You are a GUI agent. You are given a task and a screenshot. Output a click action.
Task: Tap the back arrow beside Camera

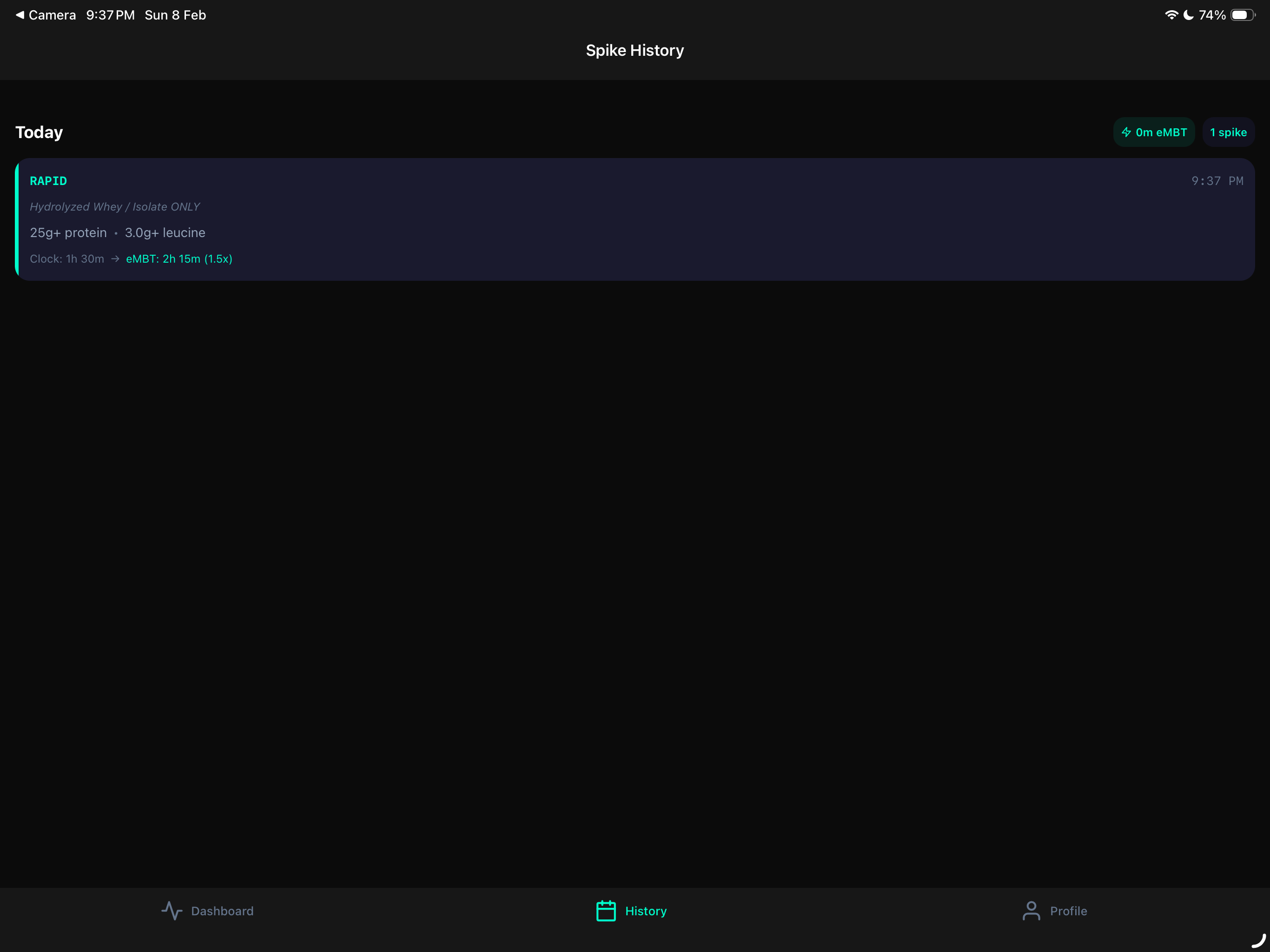click(20, 15)
